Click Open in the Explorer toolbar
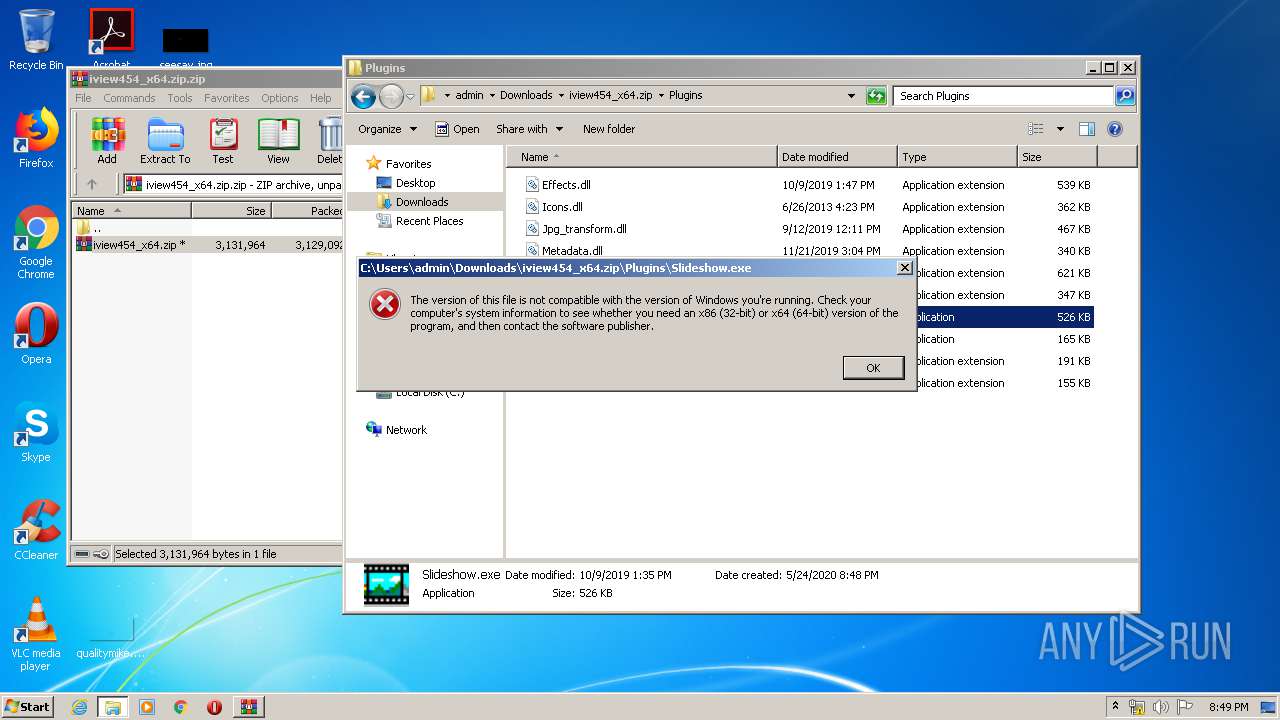 (458, 129)
